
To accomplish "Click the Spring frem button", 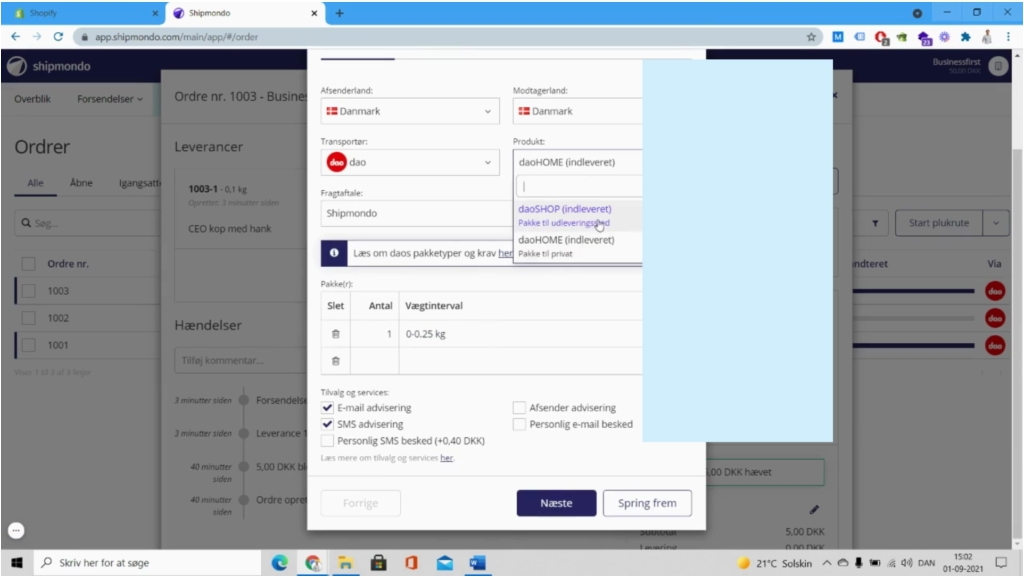I will click(647, 503).
